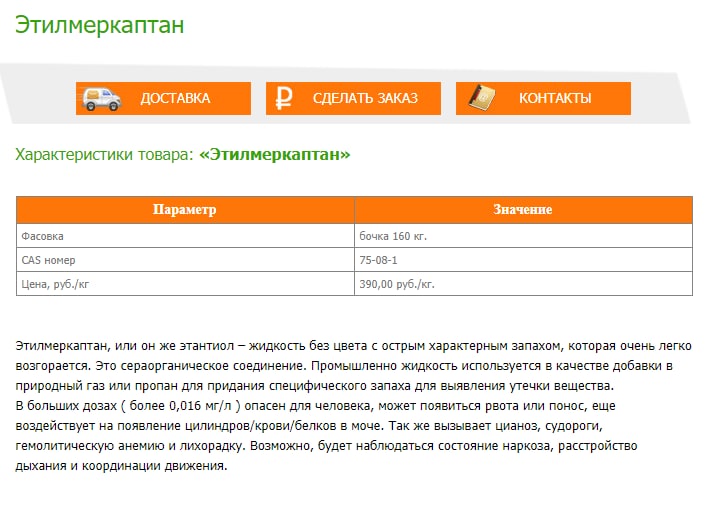Click the Значение column header
The image size is (720, 509).
pyautogui.click(x=523, y=210)
